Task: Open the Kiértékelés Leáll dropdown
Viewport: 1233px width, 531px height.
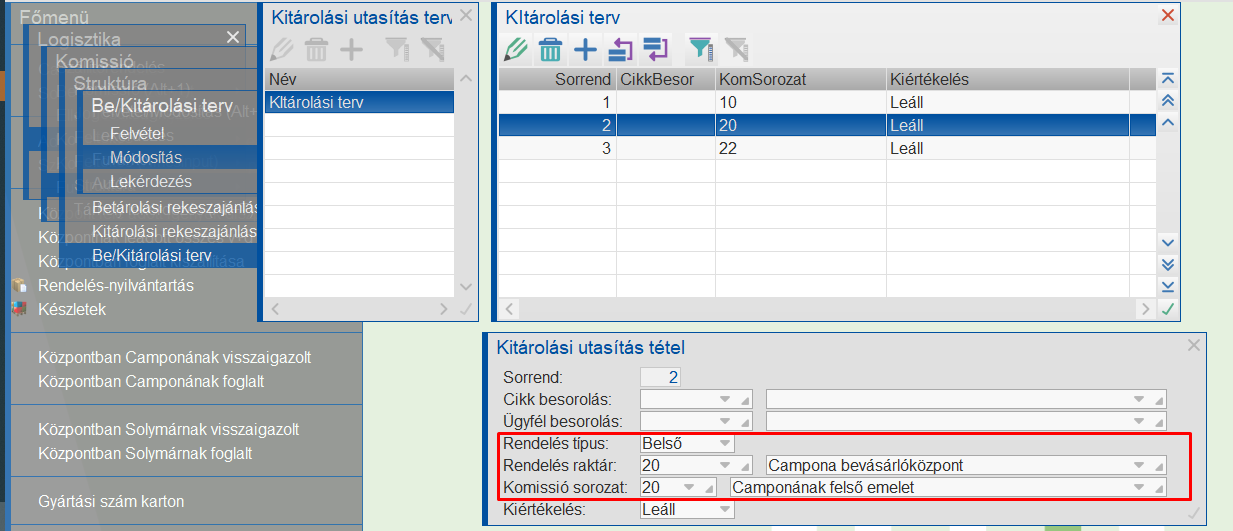Action: (724, 509)
